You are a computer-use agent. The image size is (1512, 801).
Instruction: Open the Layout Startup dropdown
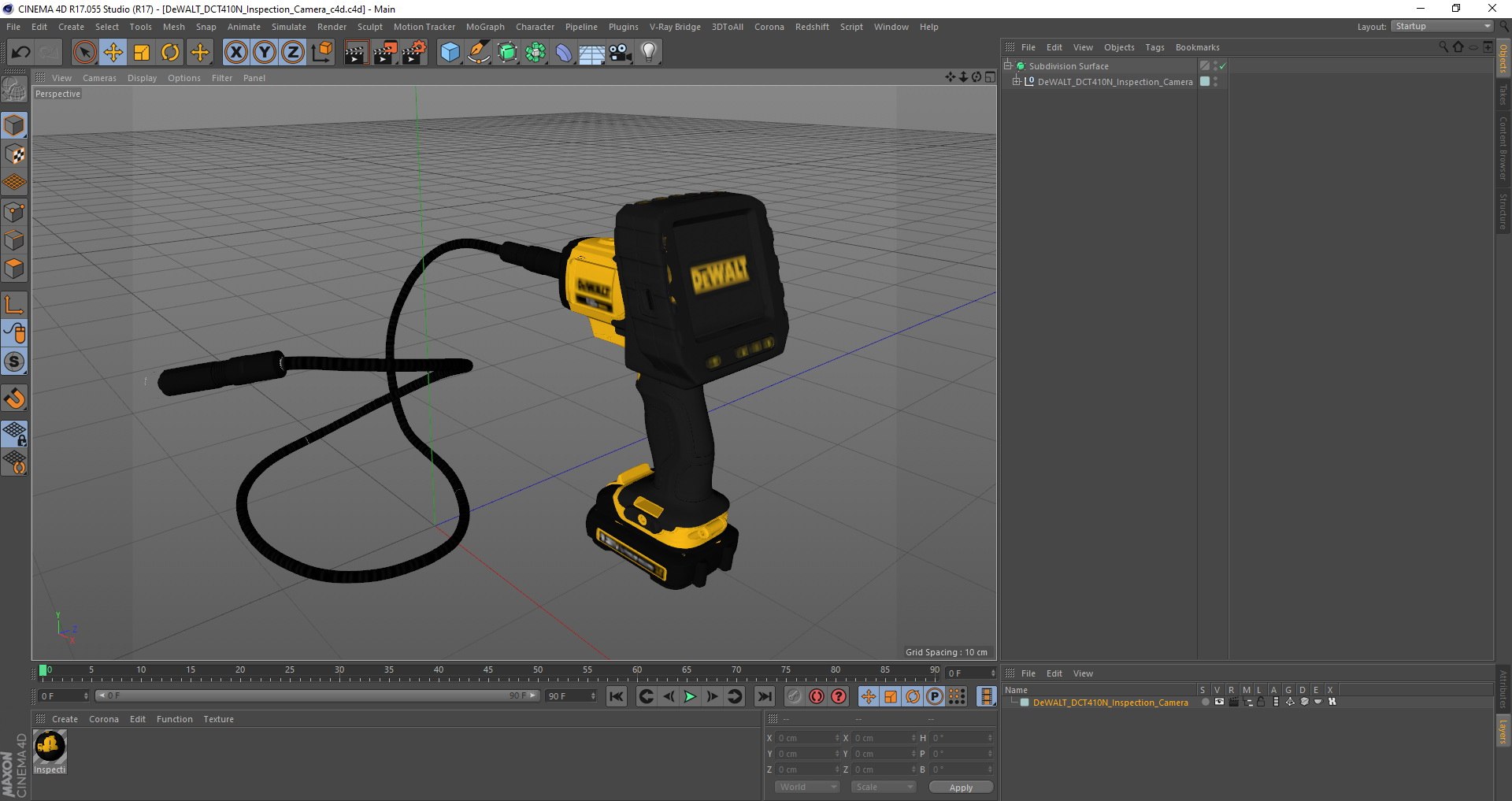click(1442, 26)
